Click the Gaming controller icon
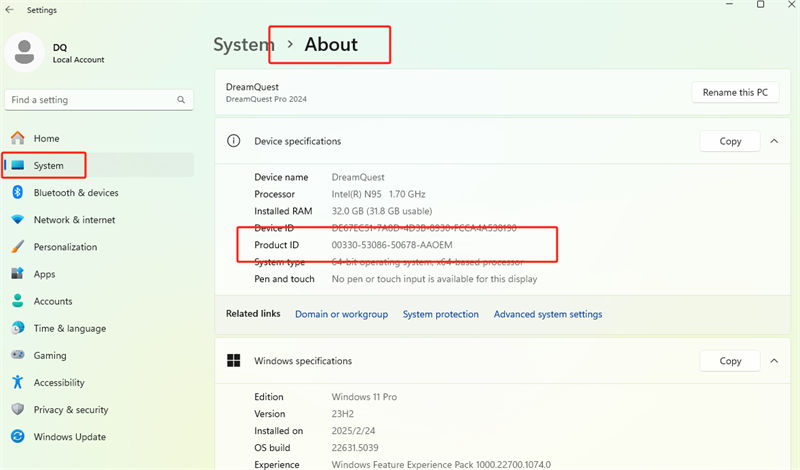The height and width of the screenshot is (470, 800). (18, 355)
